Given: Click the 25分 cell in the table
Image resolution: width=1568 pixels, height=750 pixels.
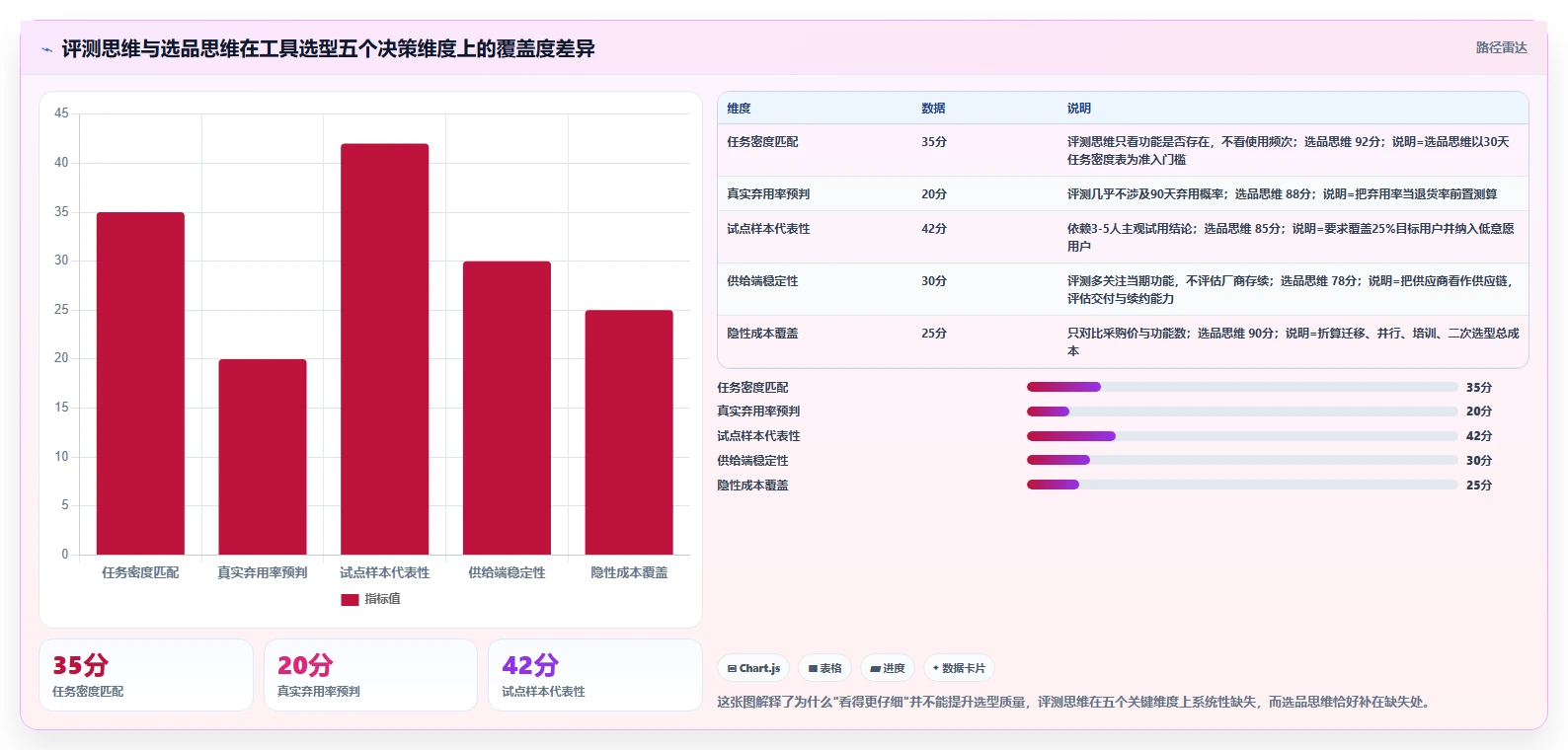Looking at the screenshot, I should click(934, 334).
